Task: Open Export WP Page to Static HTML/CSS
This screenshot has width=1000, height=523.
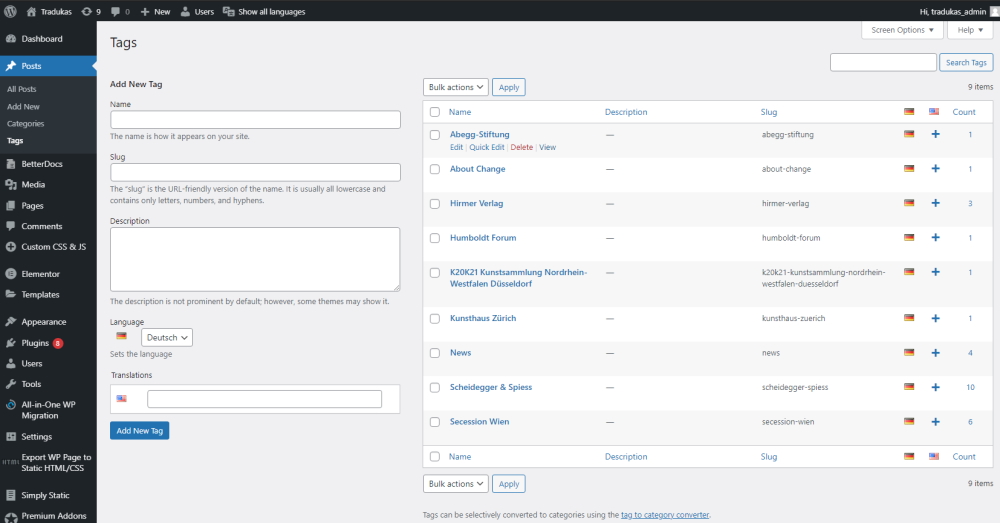Action: tap(56, 462)
